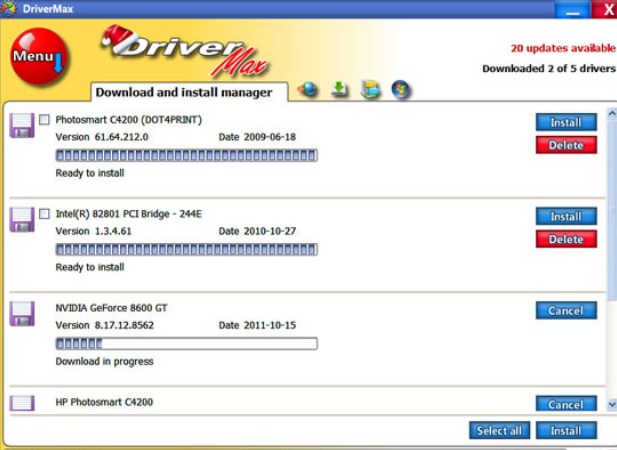Click the 'NVIDIA GeForce 8600 GT' name
The image size is (617, 450).
coord(111,308)
